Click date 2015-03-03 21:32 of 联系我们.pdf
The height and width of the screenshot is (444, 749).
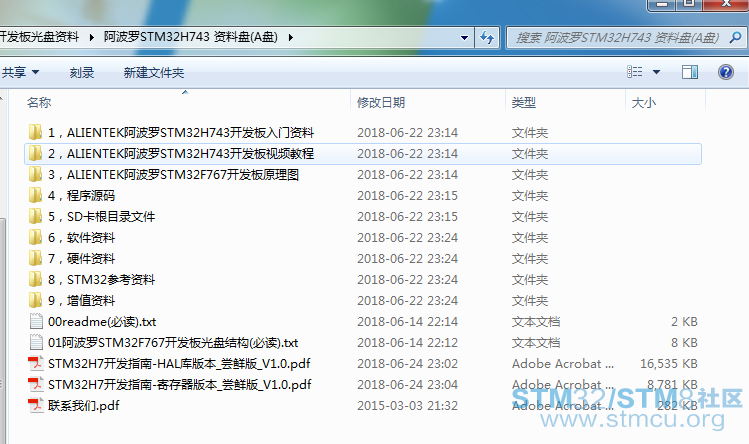click(x=407, y=406)
